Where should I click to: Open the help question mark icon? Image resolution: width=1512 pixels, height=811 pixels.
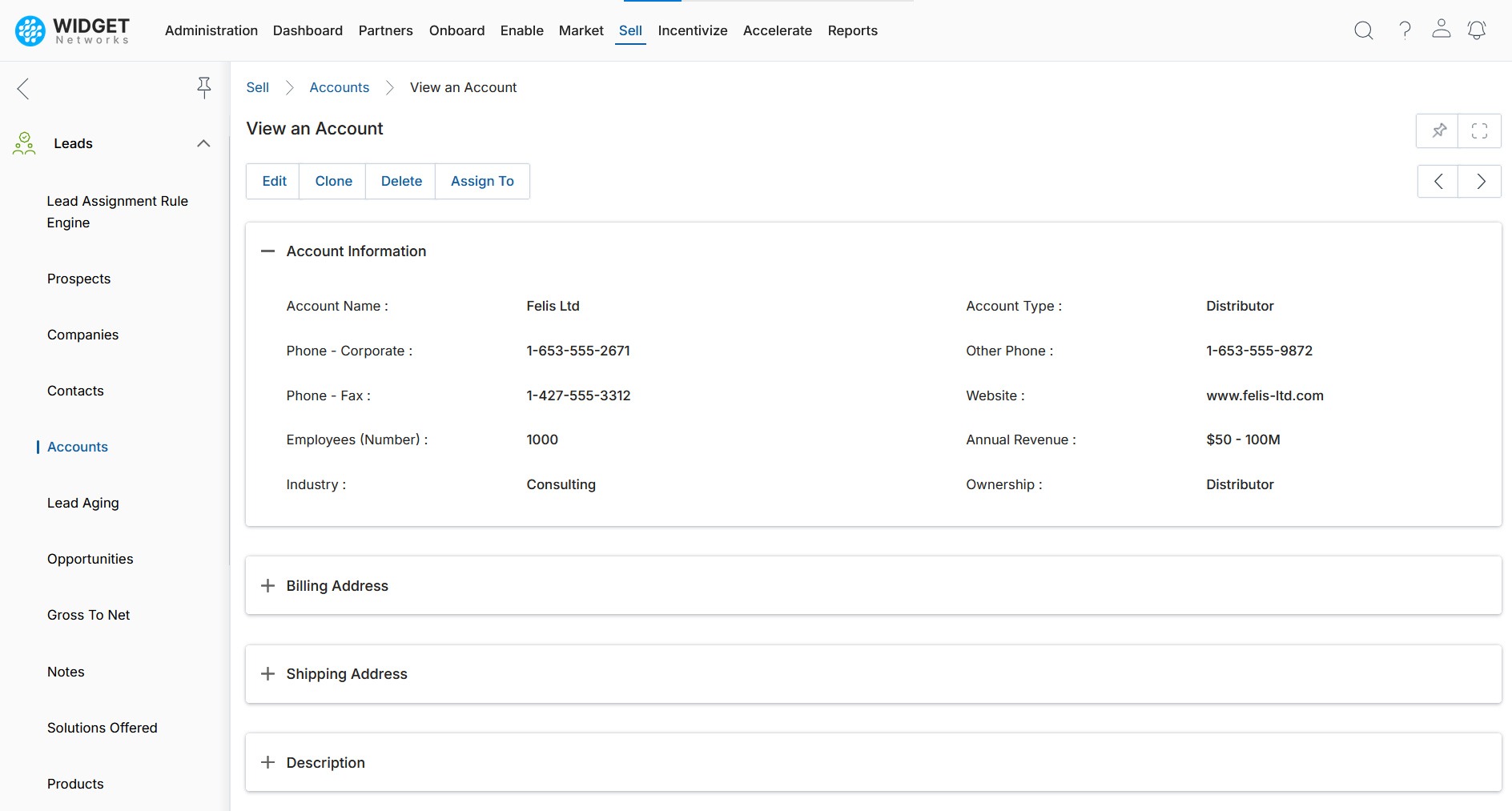click(x=1405, y=30)
